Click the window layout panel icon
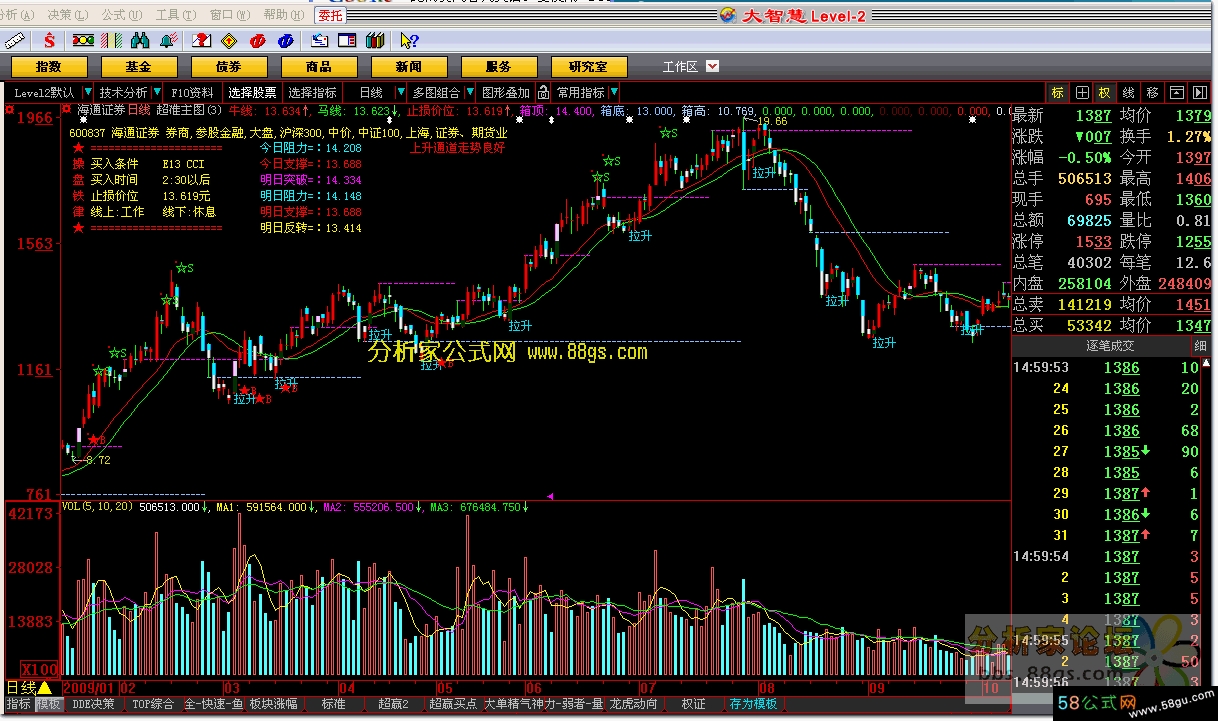Viewport: 1218px width, 721px height. 347,41
